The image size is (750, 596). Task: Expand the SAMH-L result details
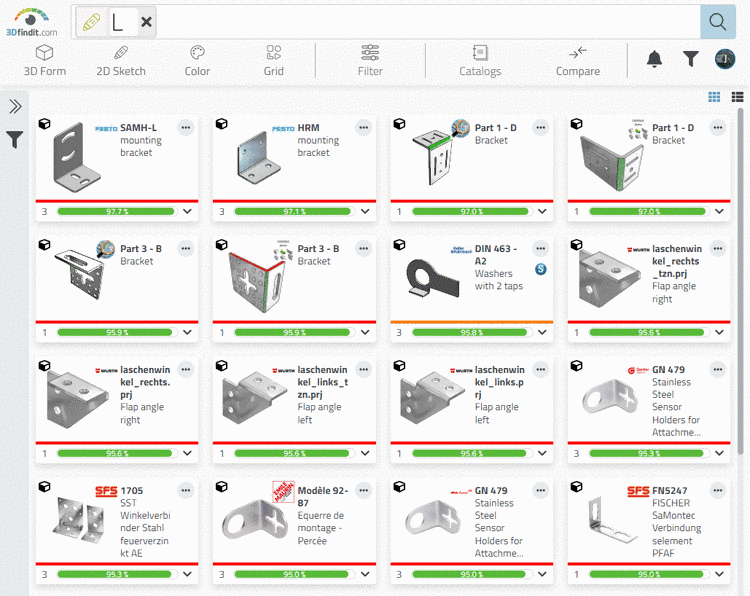pyautogui.click(x=188, y=211)
